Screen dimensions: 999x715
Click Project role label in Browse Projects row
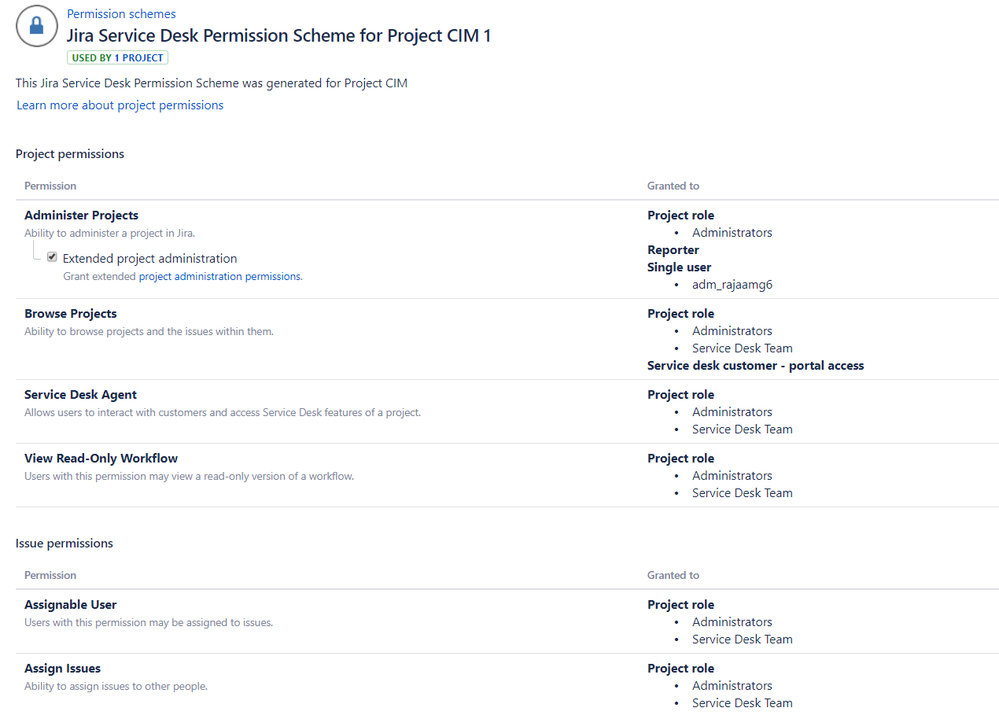click(680, 314)
